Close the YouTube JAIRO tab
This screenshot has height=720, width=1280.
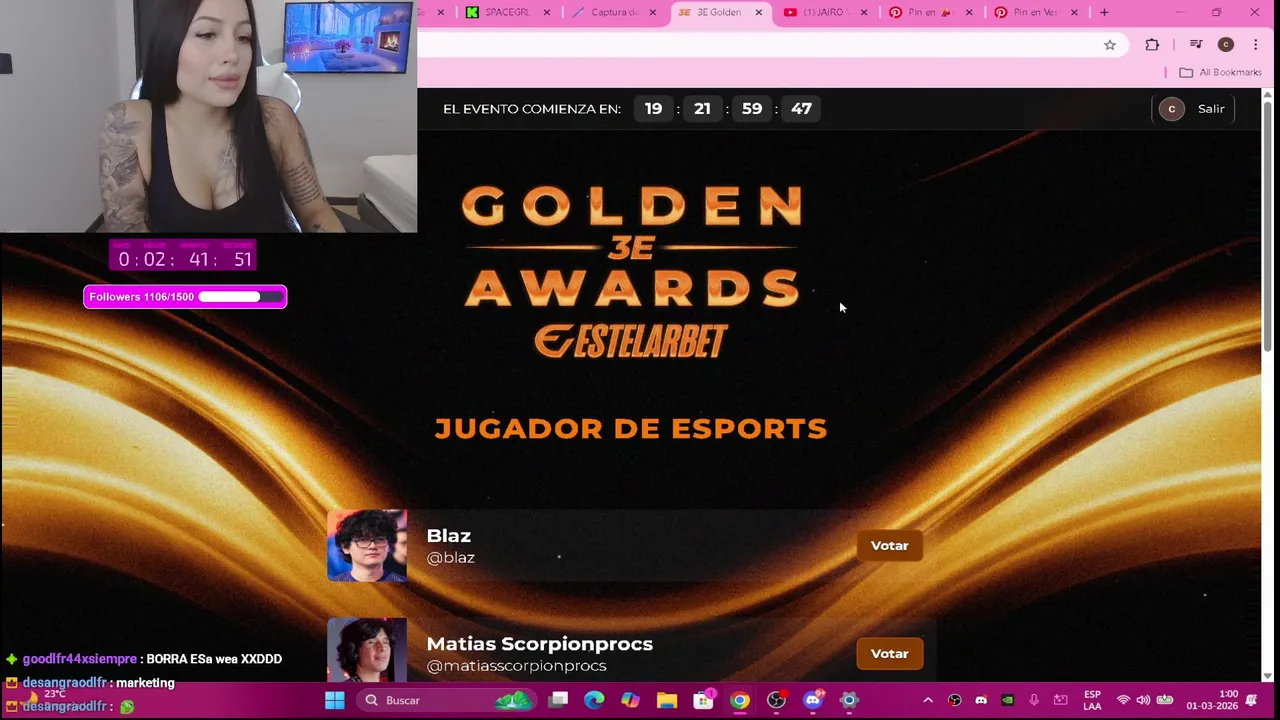pyautogui.click(x=864, y=12)
